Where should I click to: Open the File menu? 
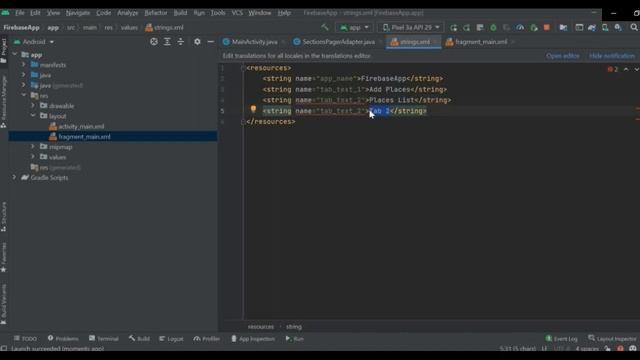(20, 13)
